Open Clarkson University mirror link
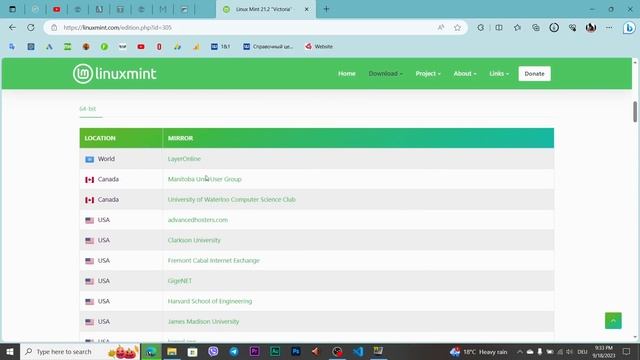The height and width of the screenshot is (360, 640). (x=194, y=240)
